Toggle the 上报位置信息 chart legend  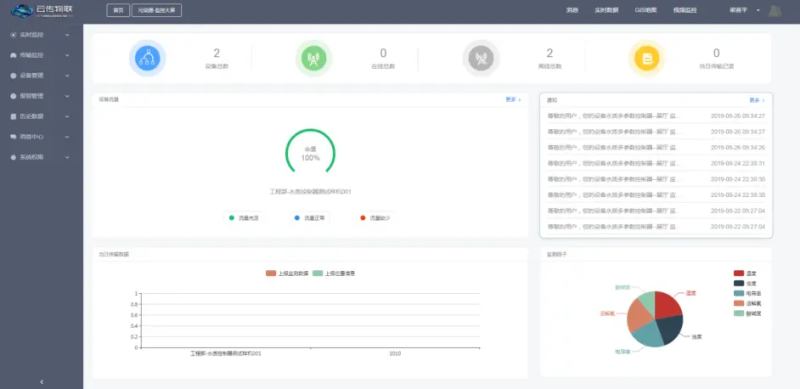point(334,273)
